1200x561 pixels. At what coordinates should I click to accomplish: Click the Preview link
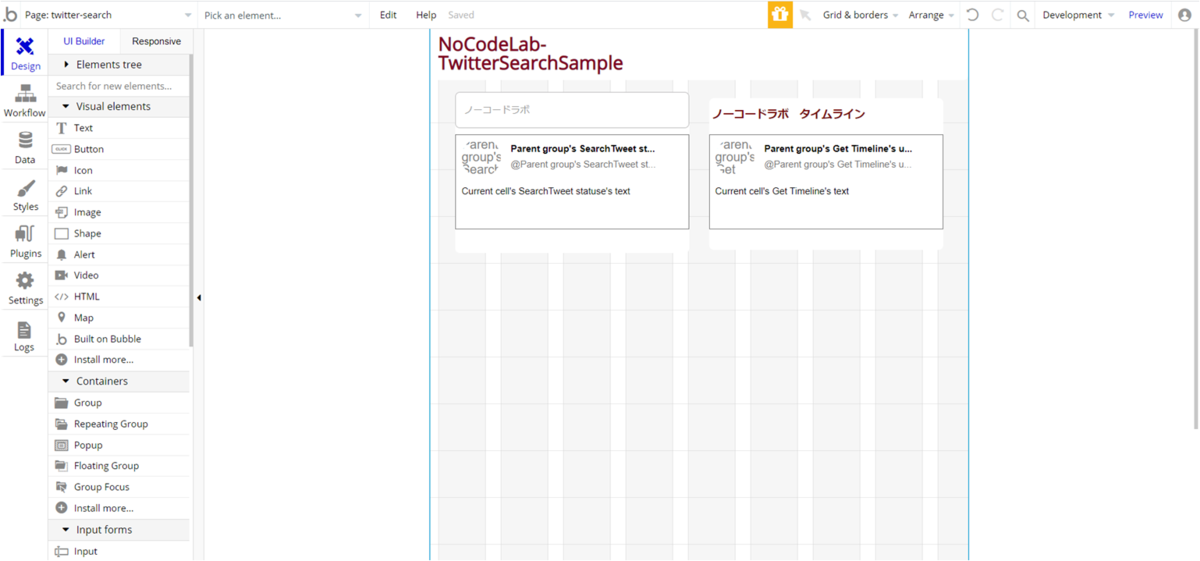coord(1146,15)
